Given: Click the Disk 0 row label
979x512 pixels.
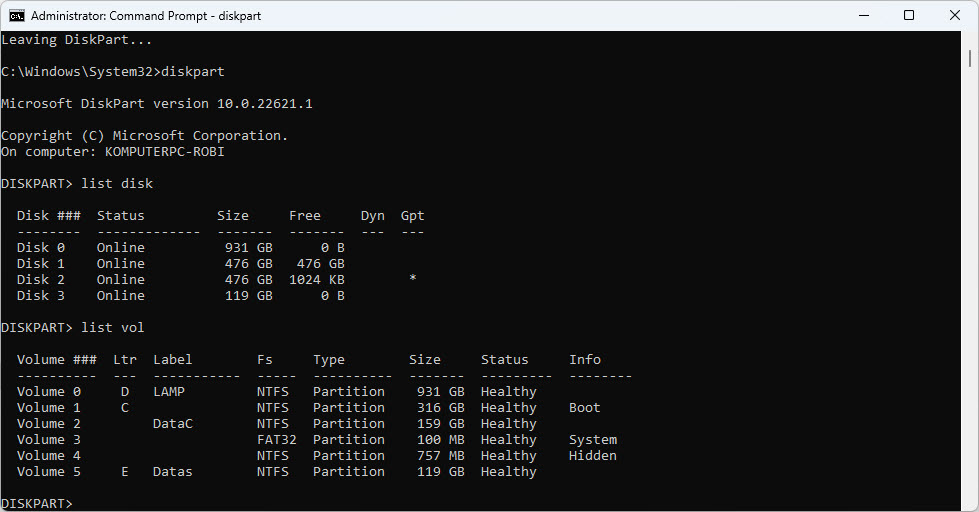Looking at the screenshot, I should coord(41,247).
